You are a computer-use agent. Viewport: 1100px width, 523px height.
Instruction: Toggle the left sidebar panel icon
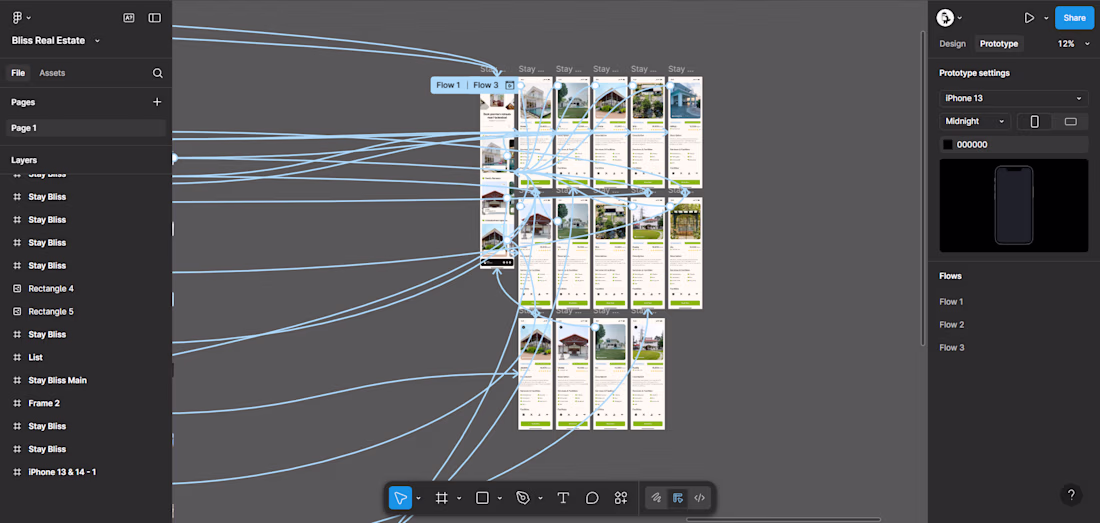(x=154, y=18)
